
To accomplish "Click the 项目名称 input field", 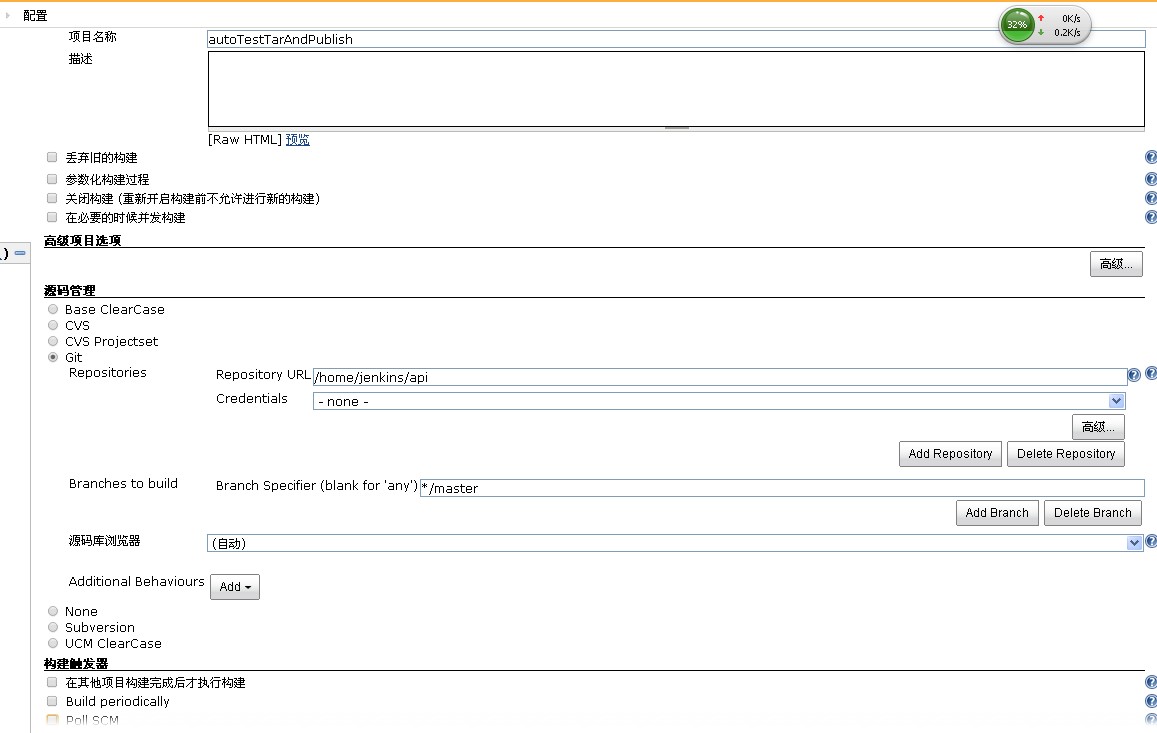I will pos(676,39).
